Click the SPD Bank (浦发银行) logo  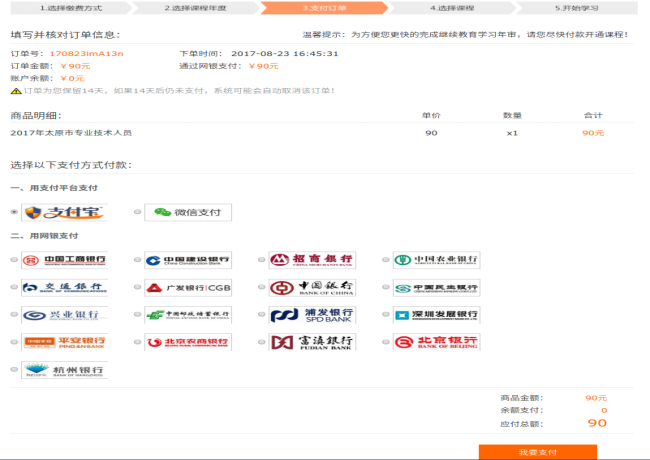(x=312, y=315)
